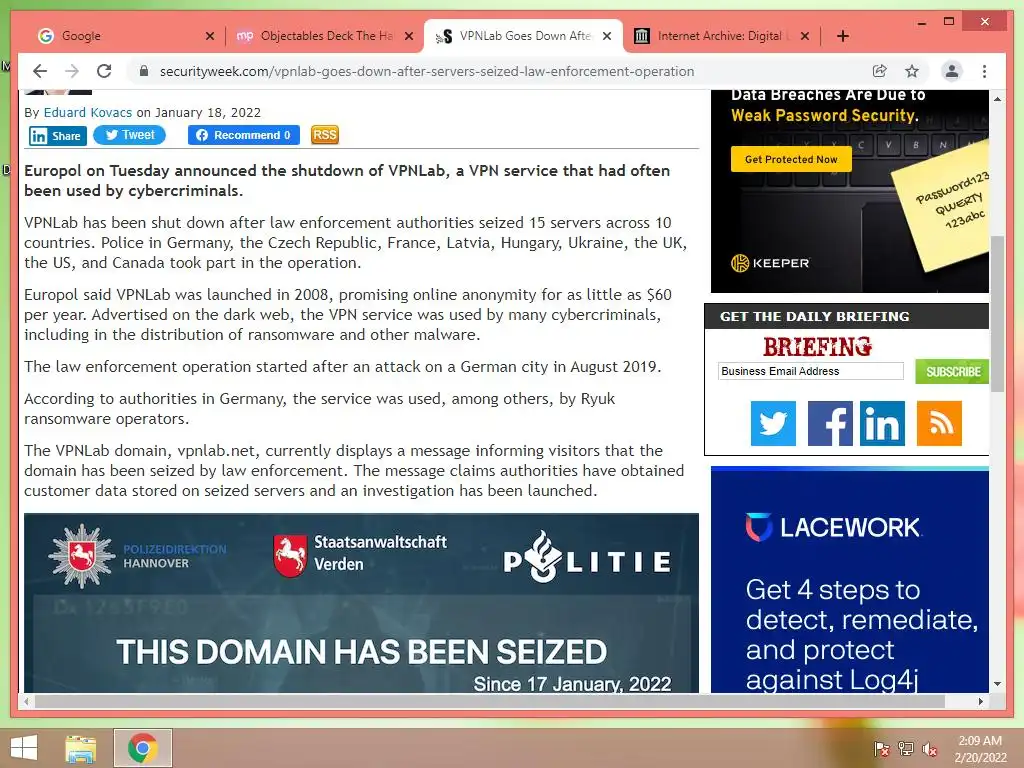Image resolution: width=1024 pixels, height=768 pixels.
Task: Click the seized domain banner image
Action: pyautogui.click(x=361, y=603)
